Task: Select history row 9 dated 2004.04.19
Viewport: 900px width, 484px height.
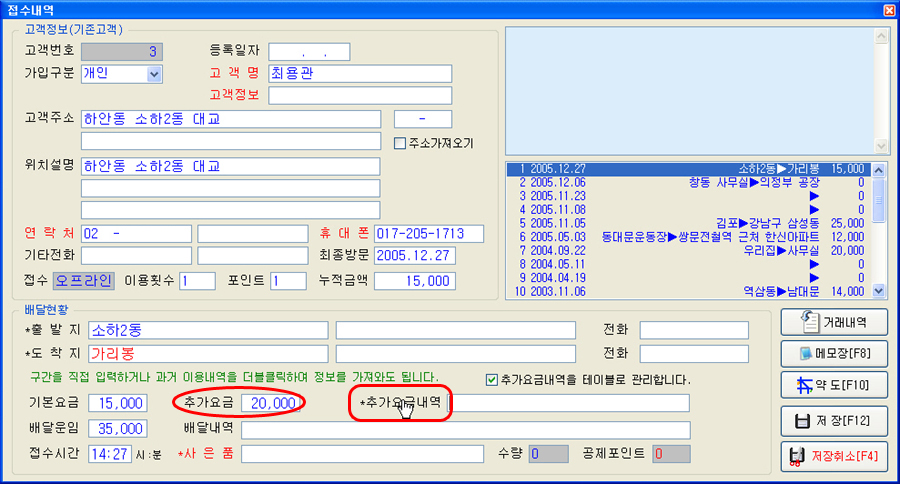Action: pos(689,278)
